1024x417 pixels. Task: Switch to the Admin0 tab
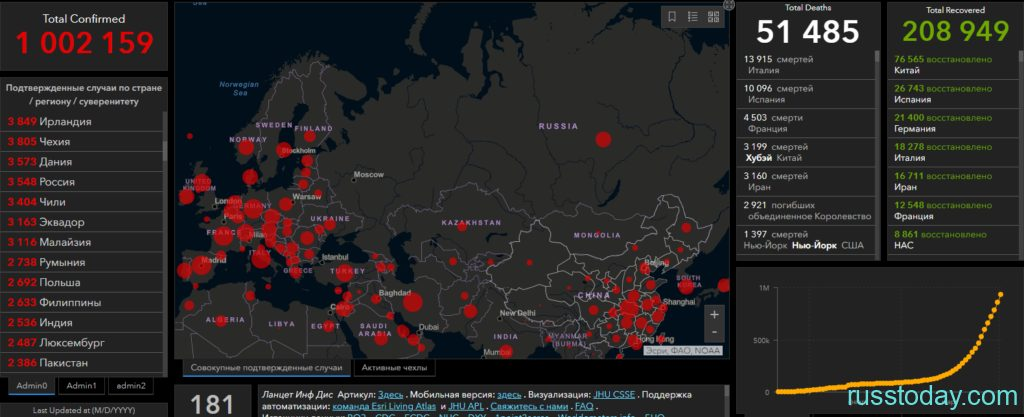coord(32,386)
